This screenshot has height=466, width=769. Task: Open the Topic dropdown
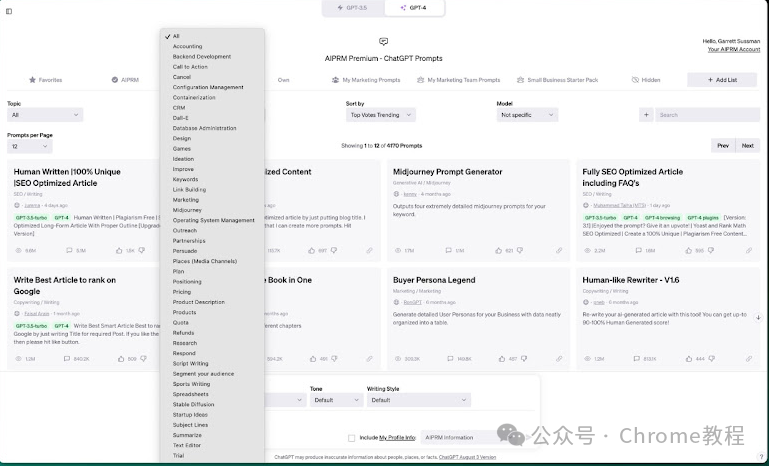(45, 115)
